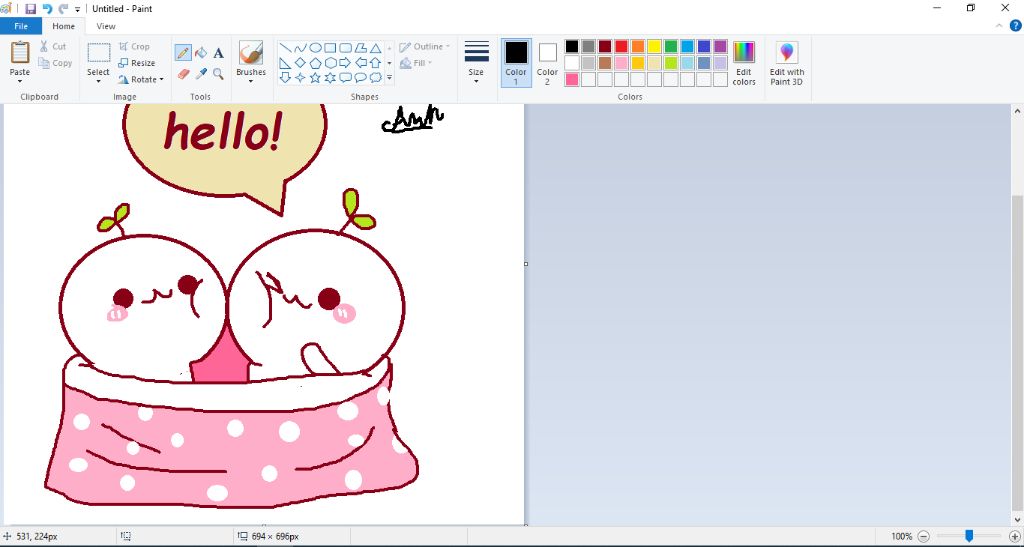Select the Fill with color bucket tool

coord(201,53)
